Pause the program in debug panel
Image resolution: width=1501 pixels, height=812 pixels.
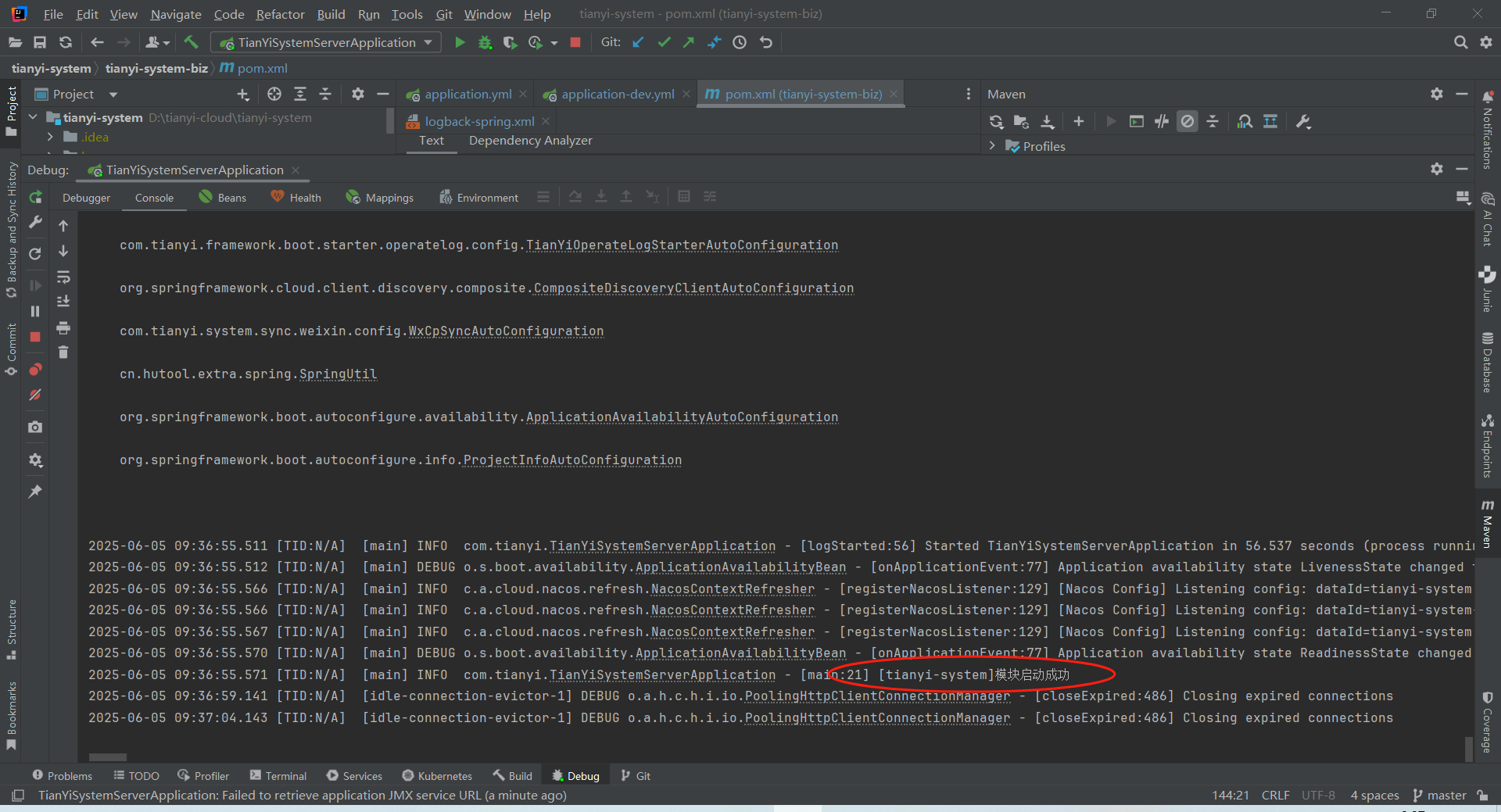tap(35, 311)
